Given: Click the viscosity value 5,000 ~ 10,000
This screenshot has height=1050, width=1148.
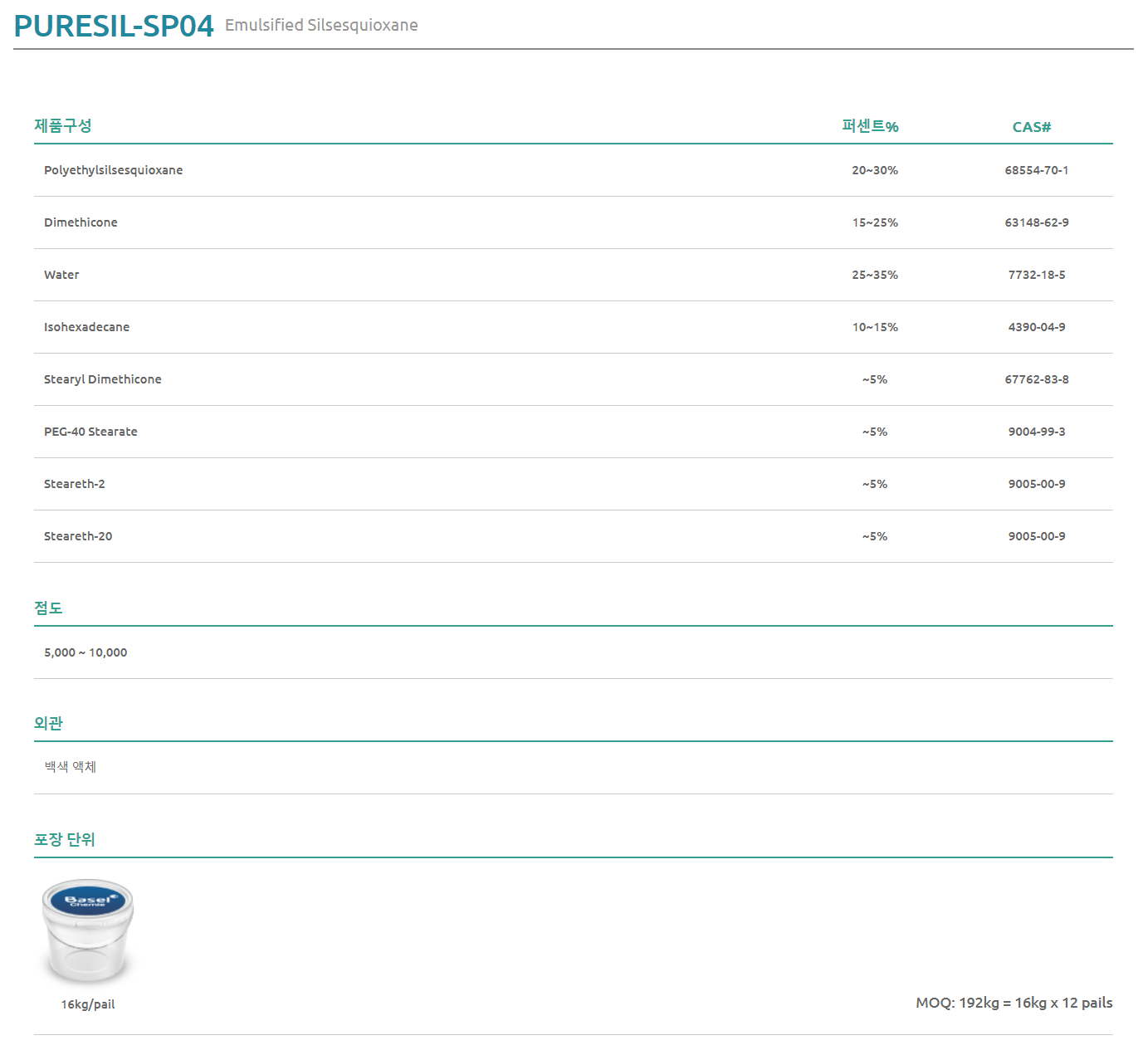Looking at the screenshot, I should 85,652.
